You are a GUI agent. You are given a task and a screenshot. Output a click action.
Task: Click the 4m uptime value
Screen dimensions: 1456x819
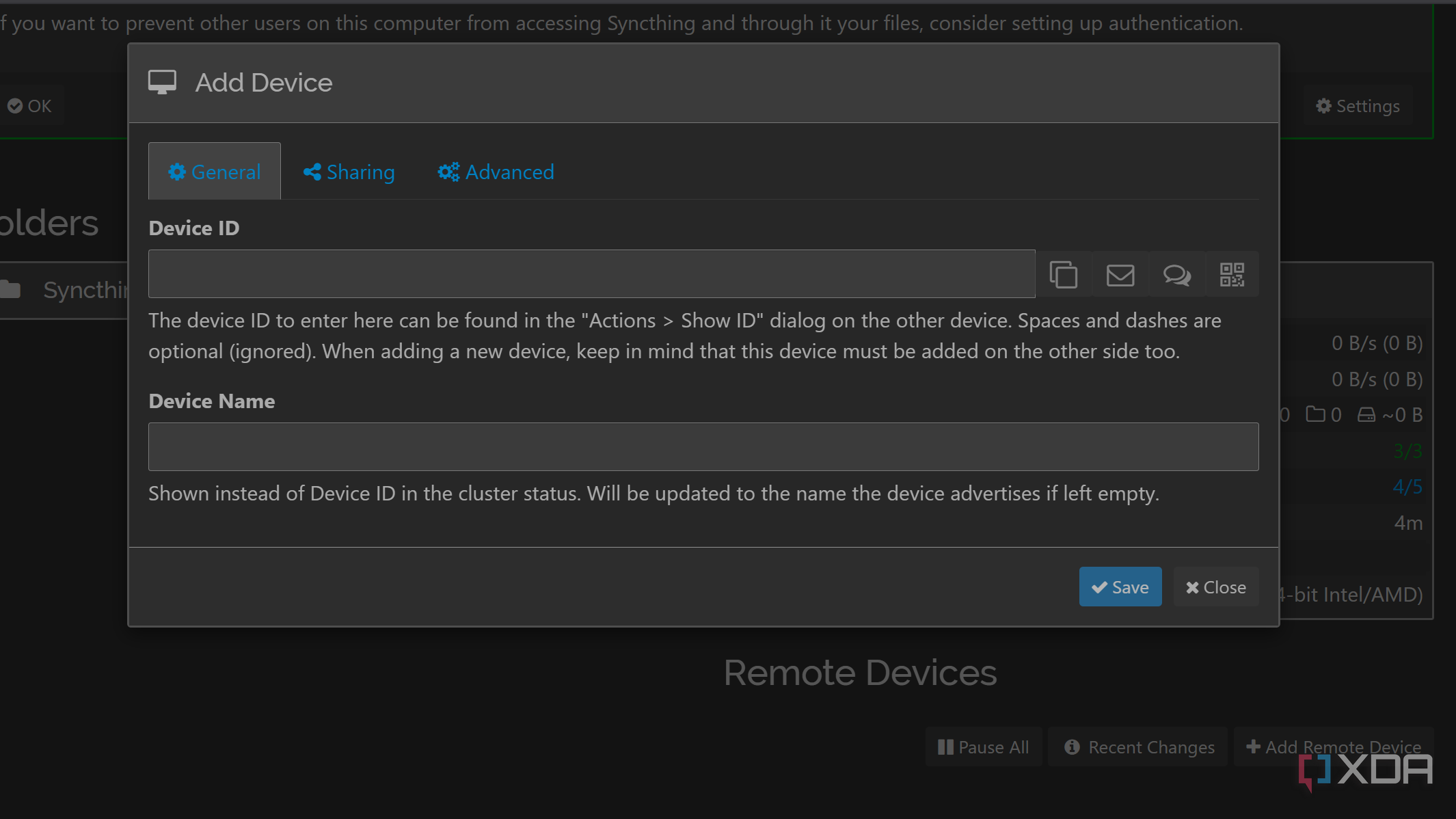pos(1408,523)
